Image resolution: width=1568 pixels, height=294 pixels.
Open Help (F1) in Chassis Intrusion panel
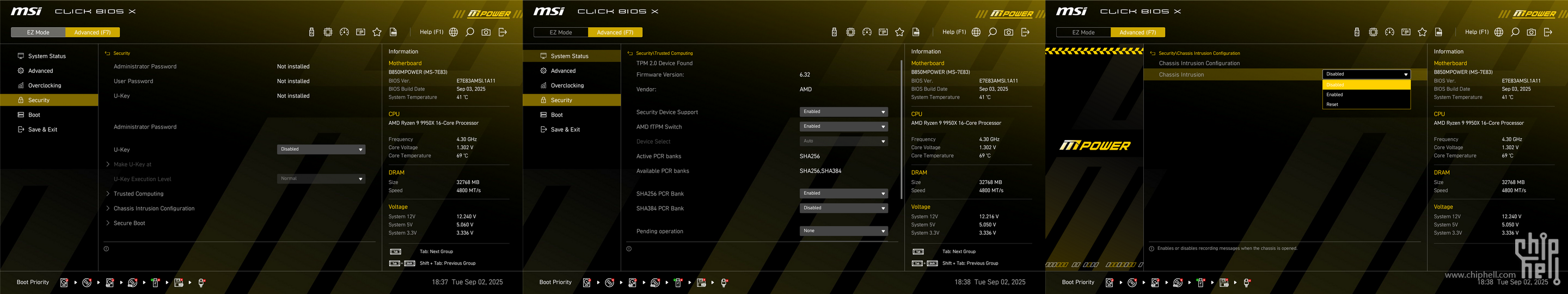coord(1477,32)
